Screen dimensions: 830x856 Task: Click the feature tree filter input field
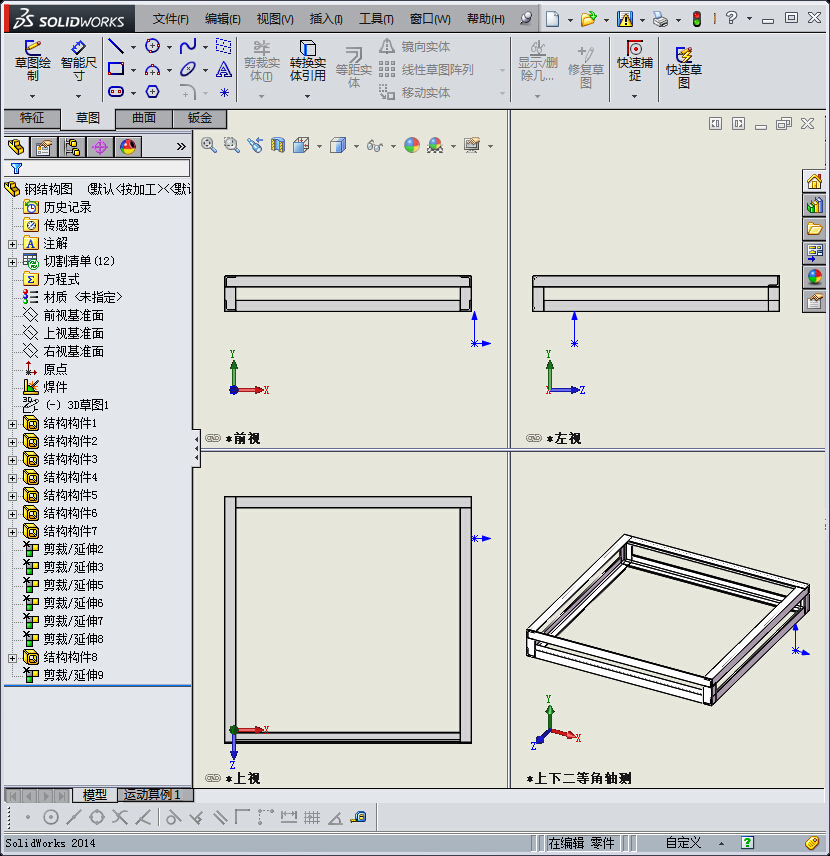(97, 168)
